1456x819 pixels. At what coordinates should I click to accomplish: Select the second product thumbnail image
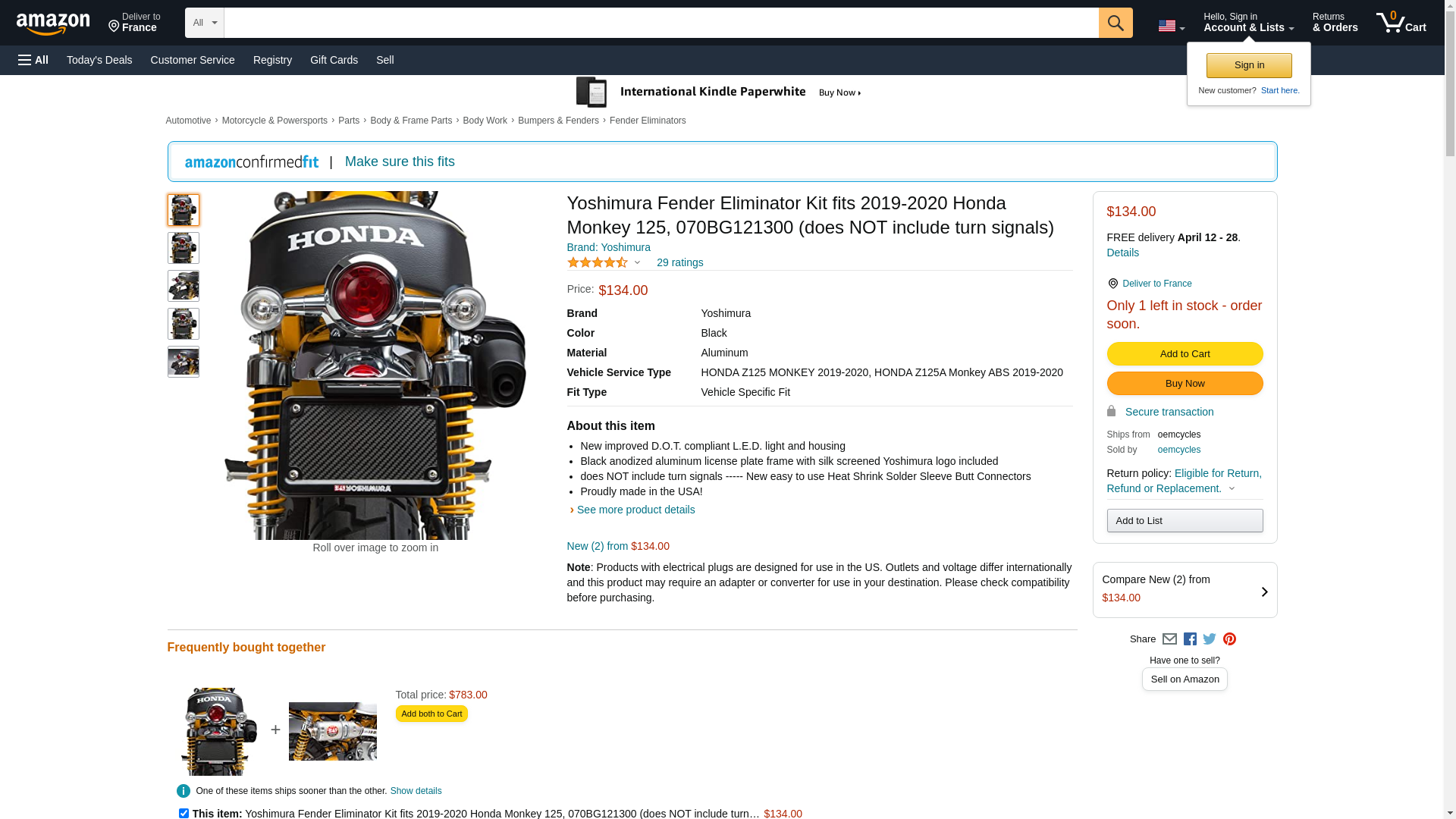(184, 248)
